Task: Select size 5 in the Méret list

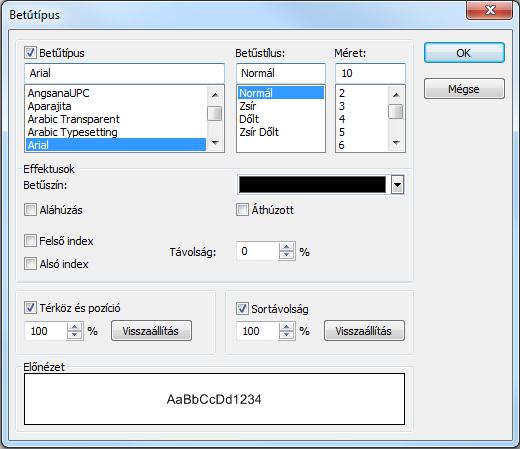Action: tap(362, 132)
